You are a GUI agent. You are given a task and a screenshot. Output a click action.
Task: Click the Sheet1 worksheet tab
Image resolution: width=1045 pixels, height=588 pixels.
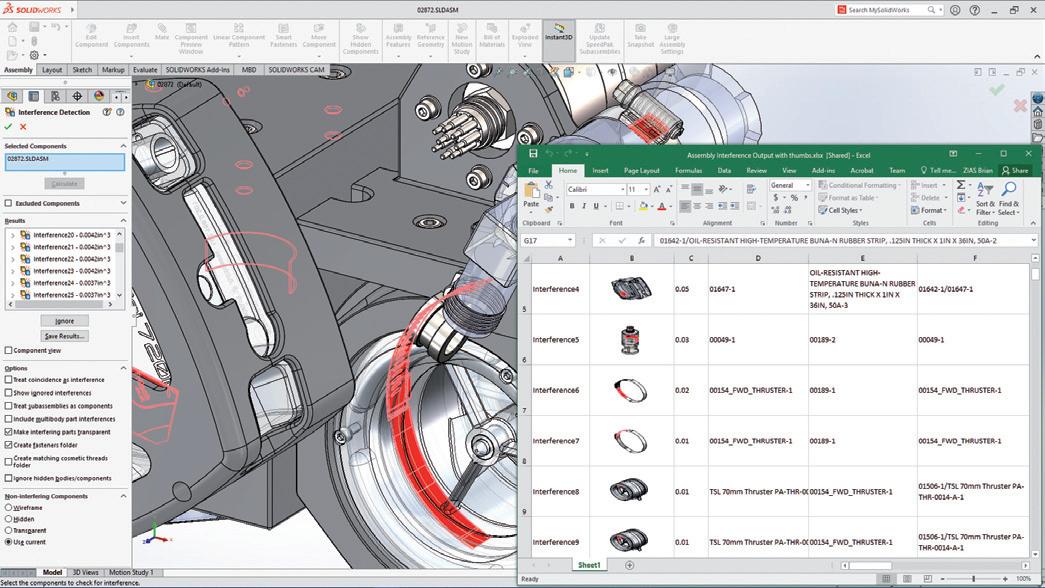589,565
